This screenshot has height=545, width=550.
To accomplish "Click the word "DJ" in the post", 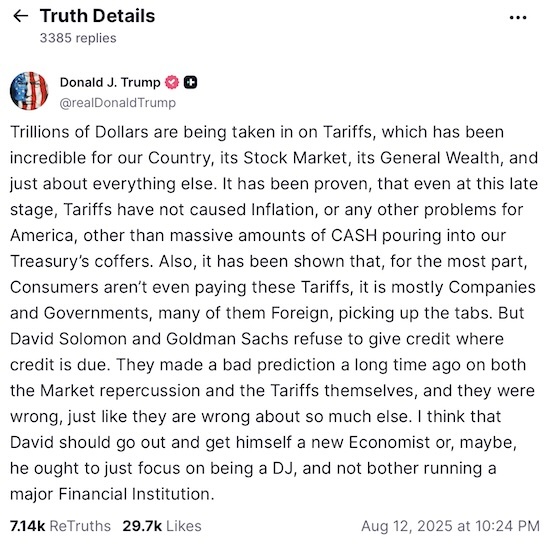I will (283, 469).
